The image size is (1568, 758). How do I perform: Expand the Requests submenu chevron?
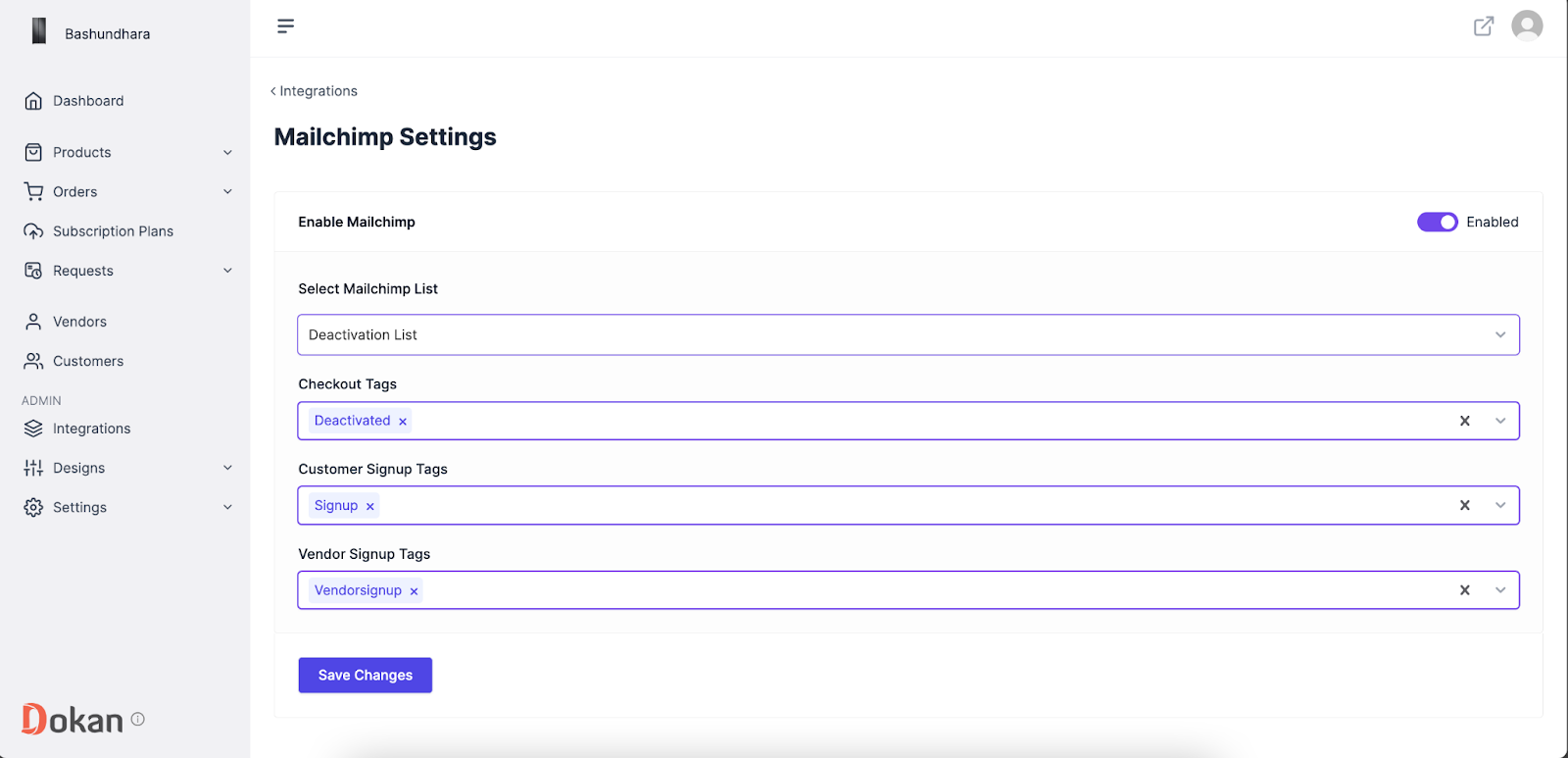coord(227,271)
